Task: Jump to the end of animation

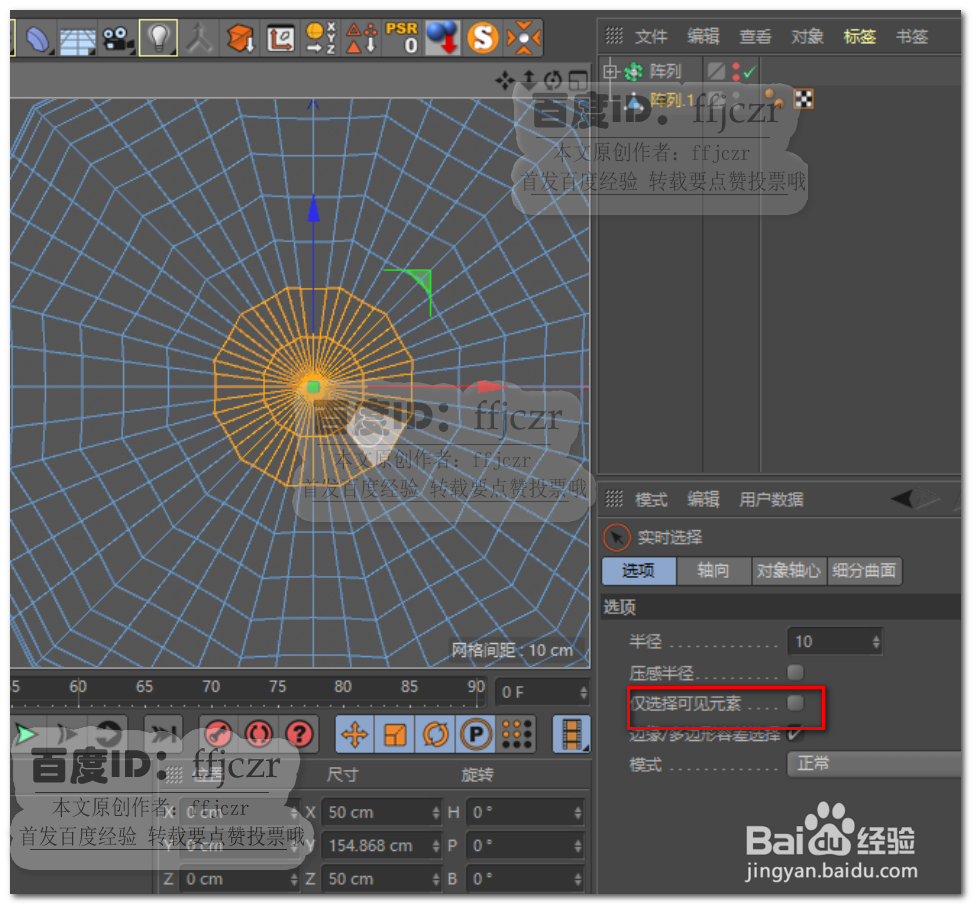Action: [163, 735]
